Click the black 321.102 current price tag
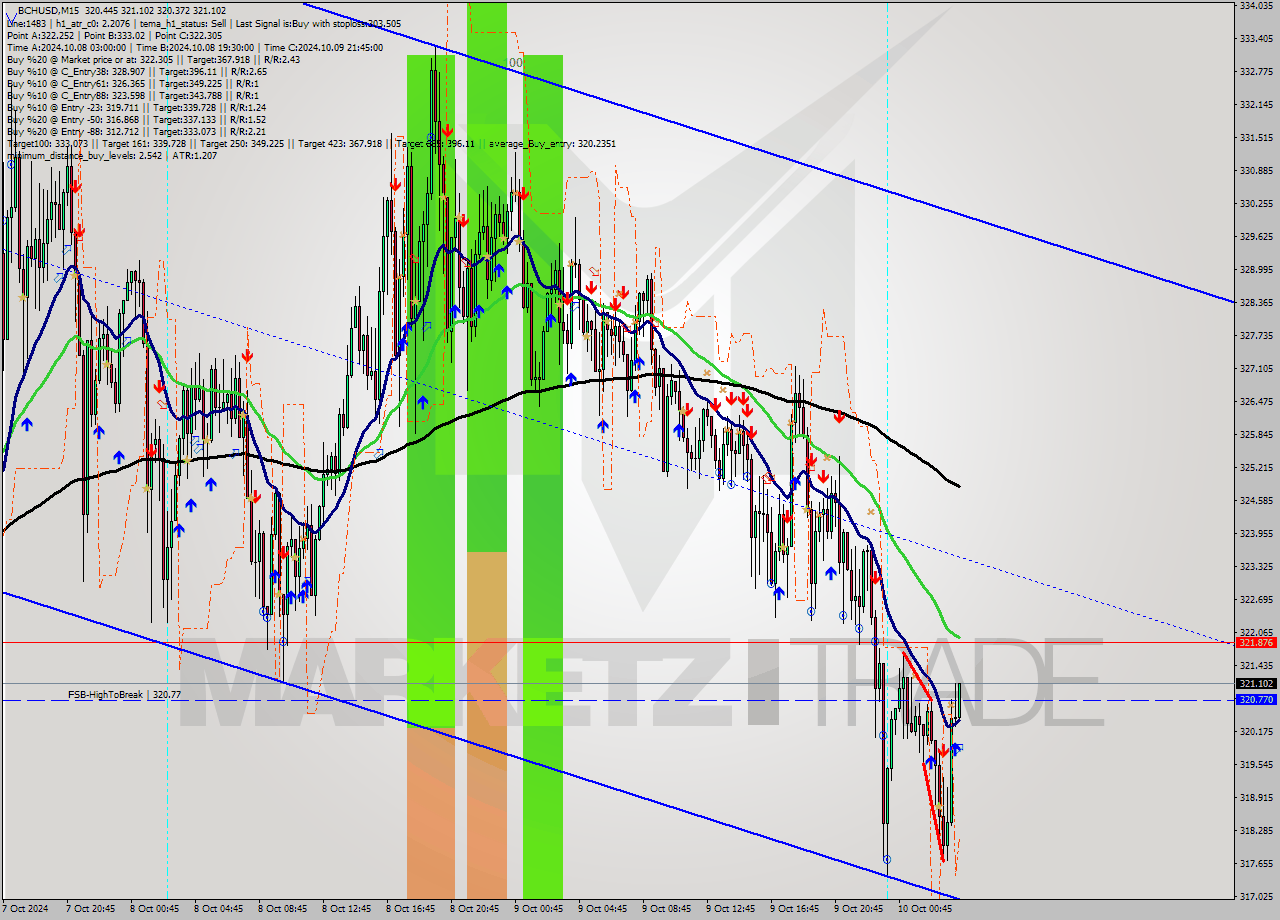 pos(1256,684)
